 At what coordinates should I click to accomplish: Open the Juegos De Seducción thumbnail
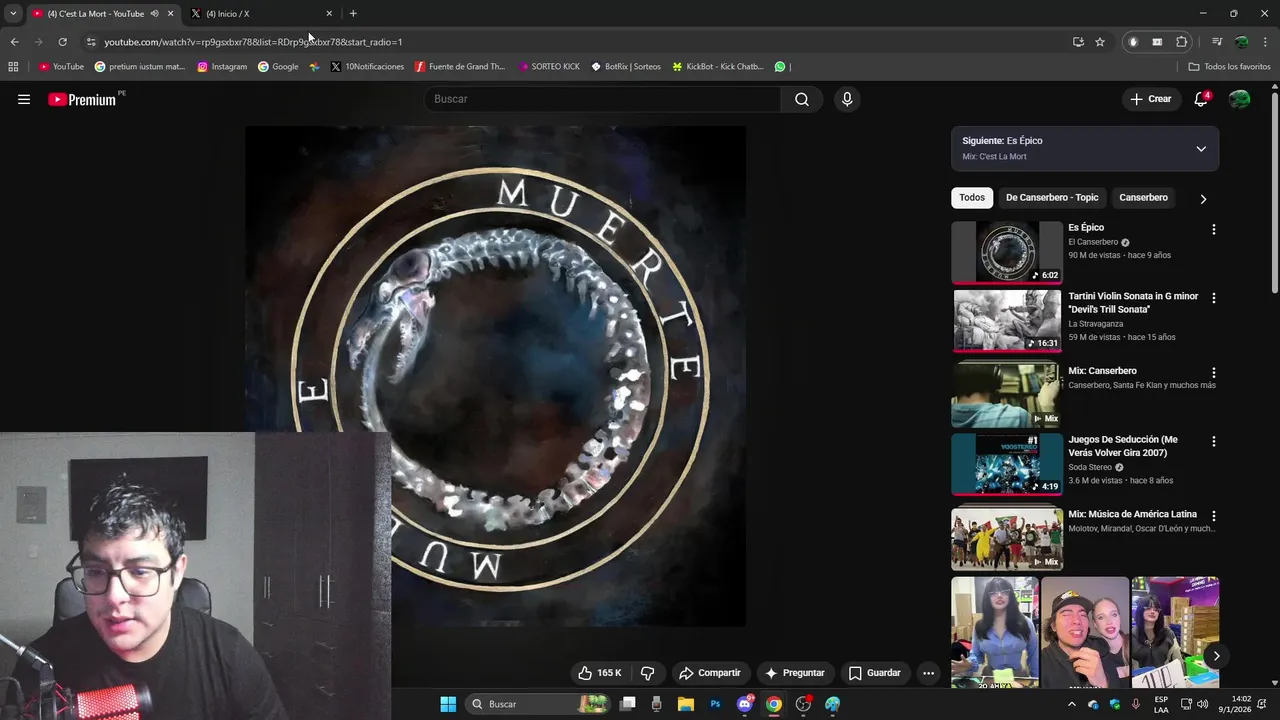click(x=1007, y=464)
